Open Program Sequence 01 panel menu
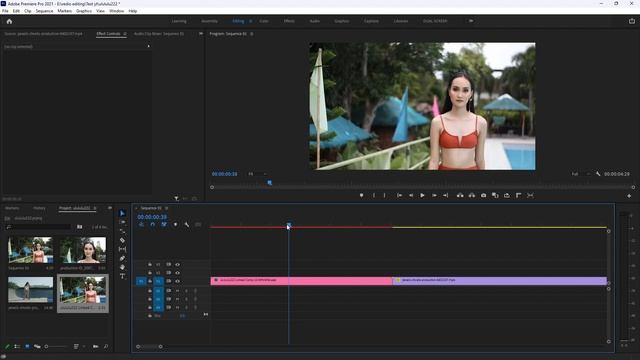 click(251, 34)
